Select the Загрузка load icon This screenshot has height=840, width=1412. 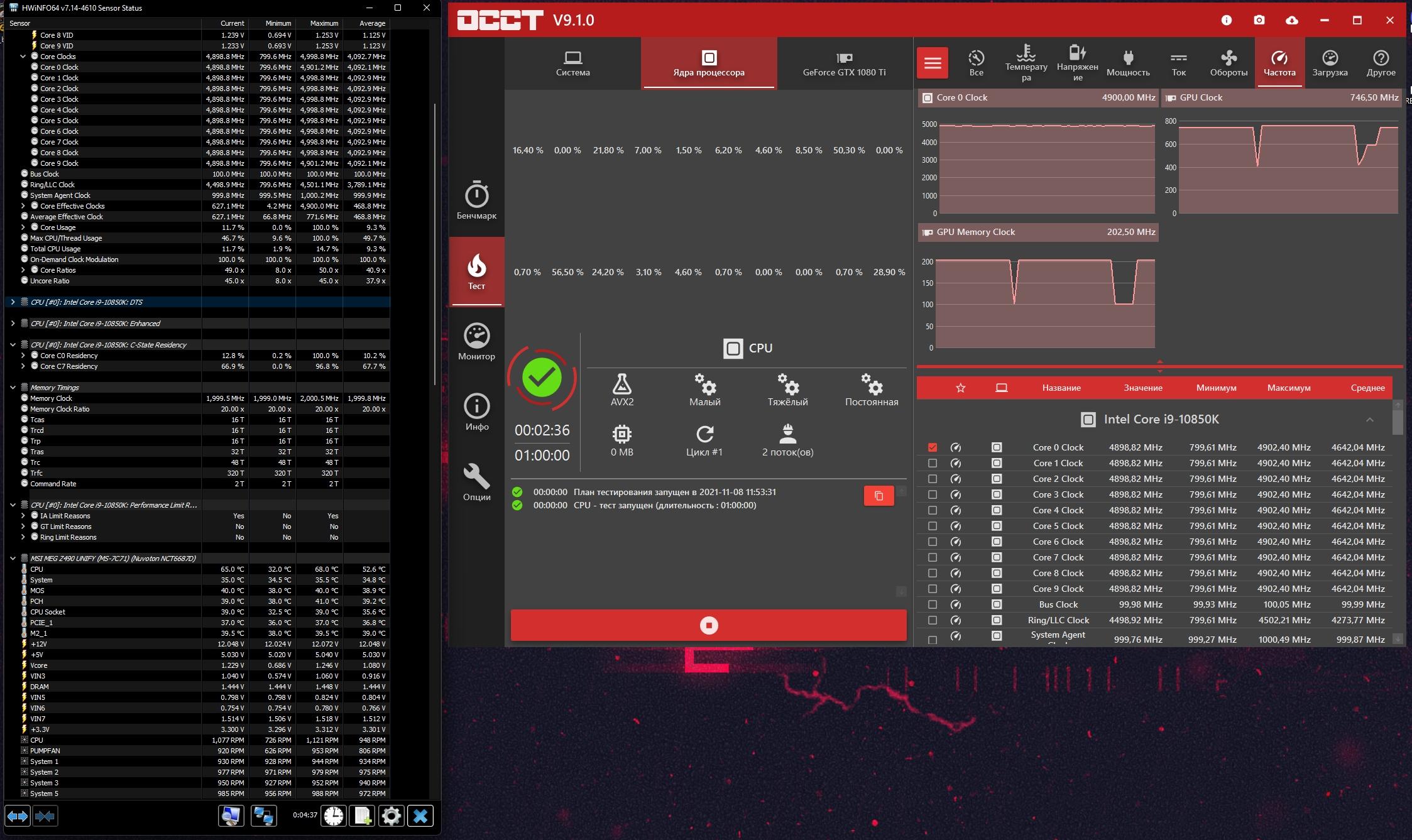point(1330,63)
